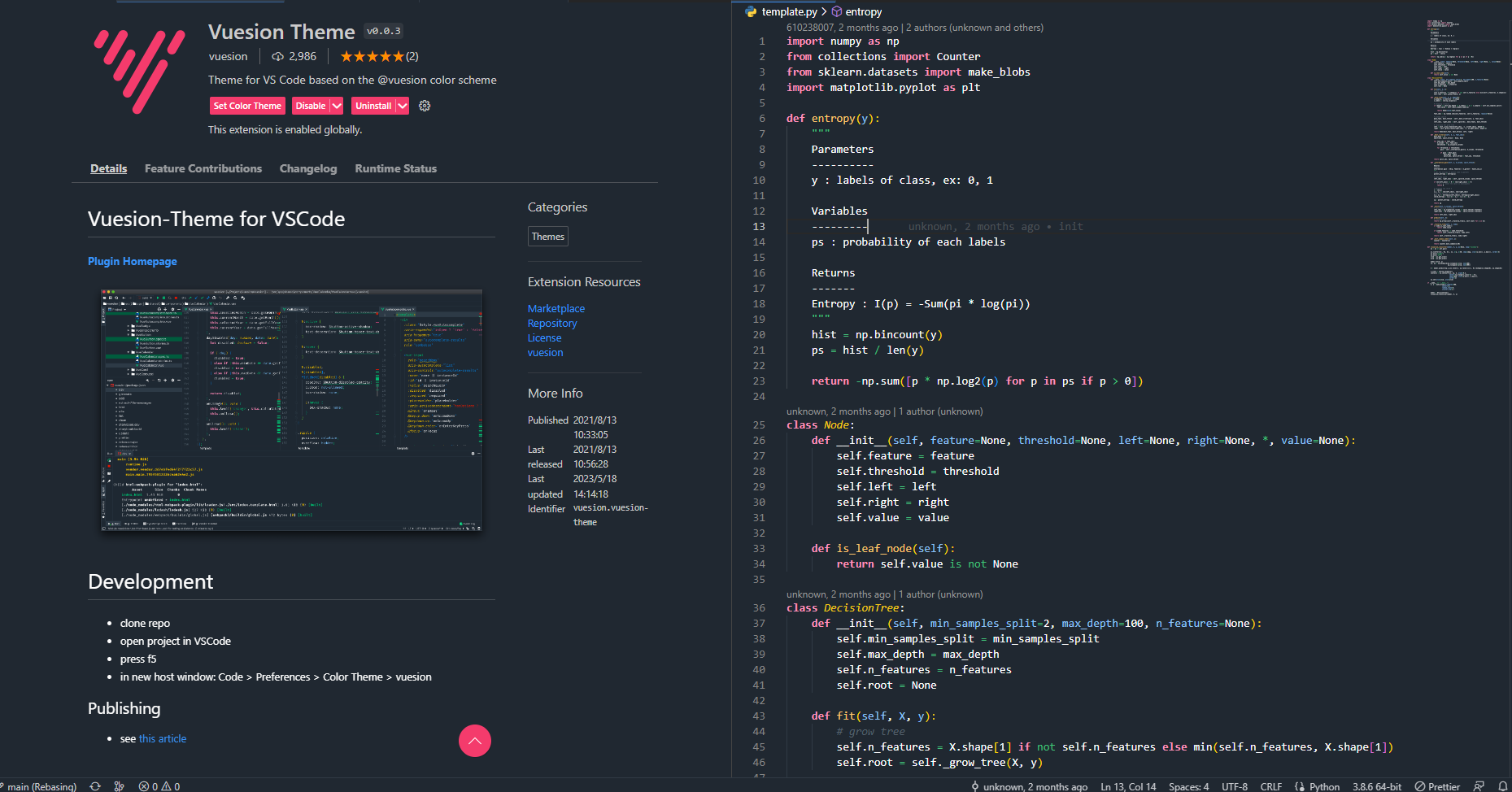The image size is (1512, 792).
Task: Open the Plugin Homepage link
Action: 133,261
